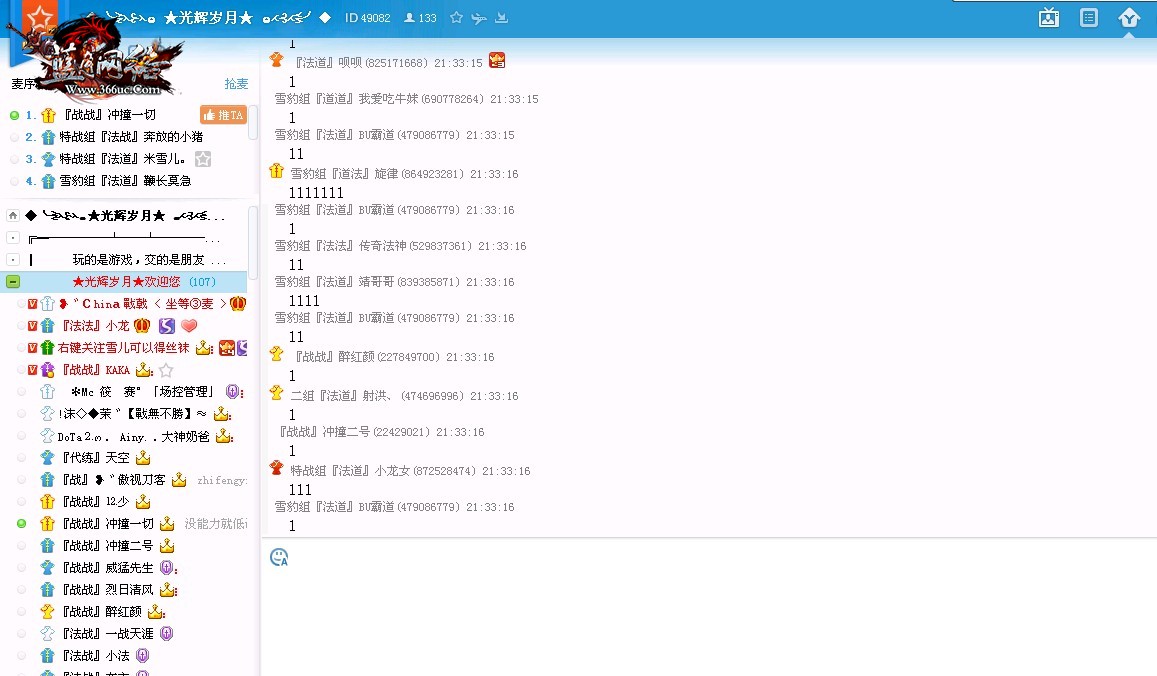1157x676 pixels.
Task: Click the mic queue list scrollbar
Action: [x=253, y=125]
